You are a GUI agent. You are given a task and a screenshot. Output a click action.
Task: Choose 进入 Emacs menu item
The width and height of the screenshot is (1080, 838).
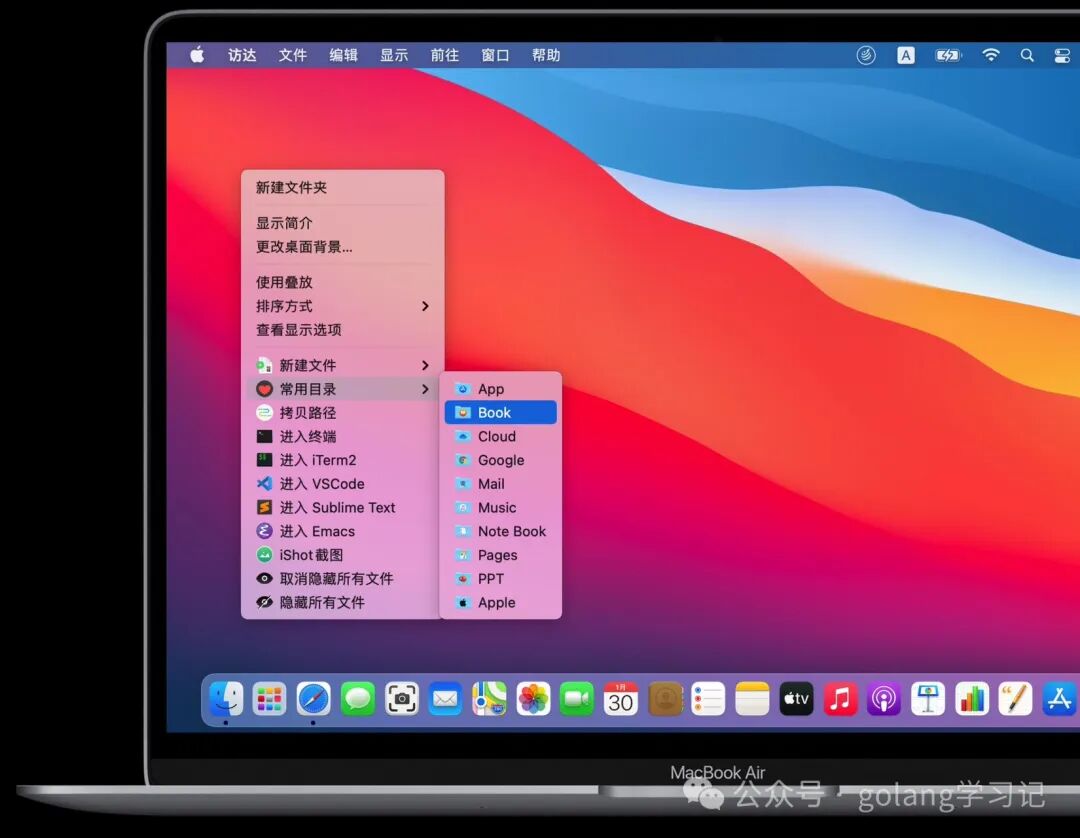(342, 532)
